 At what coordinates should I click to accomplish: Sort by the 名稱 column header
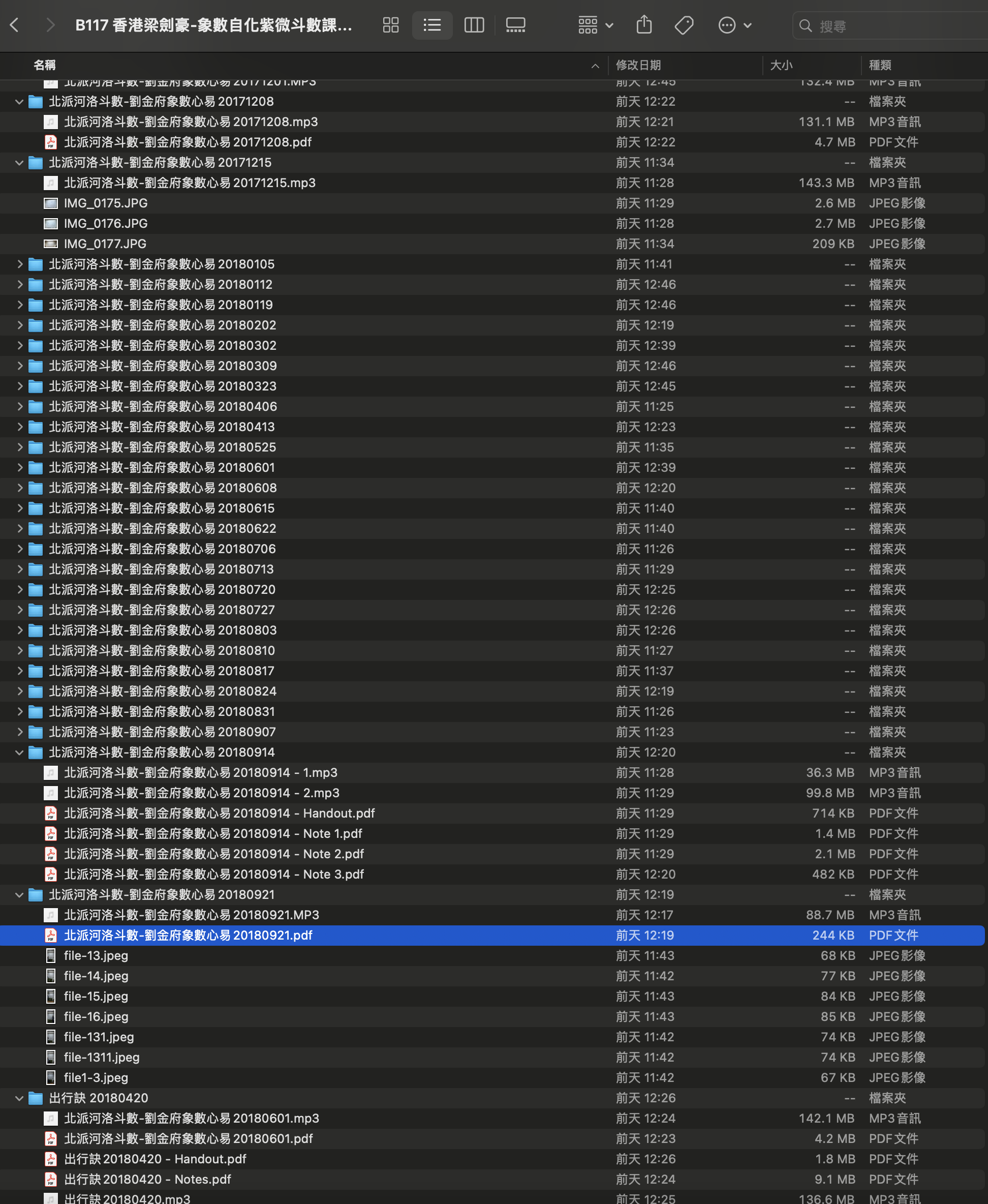pos(44,66)
